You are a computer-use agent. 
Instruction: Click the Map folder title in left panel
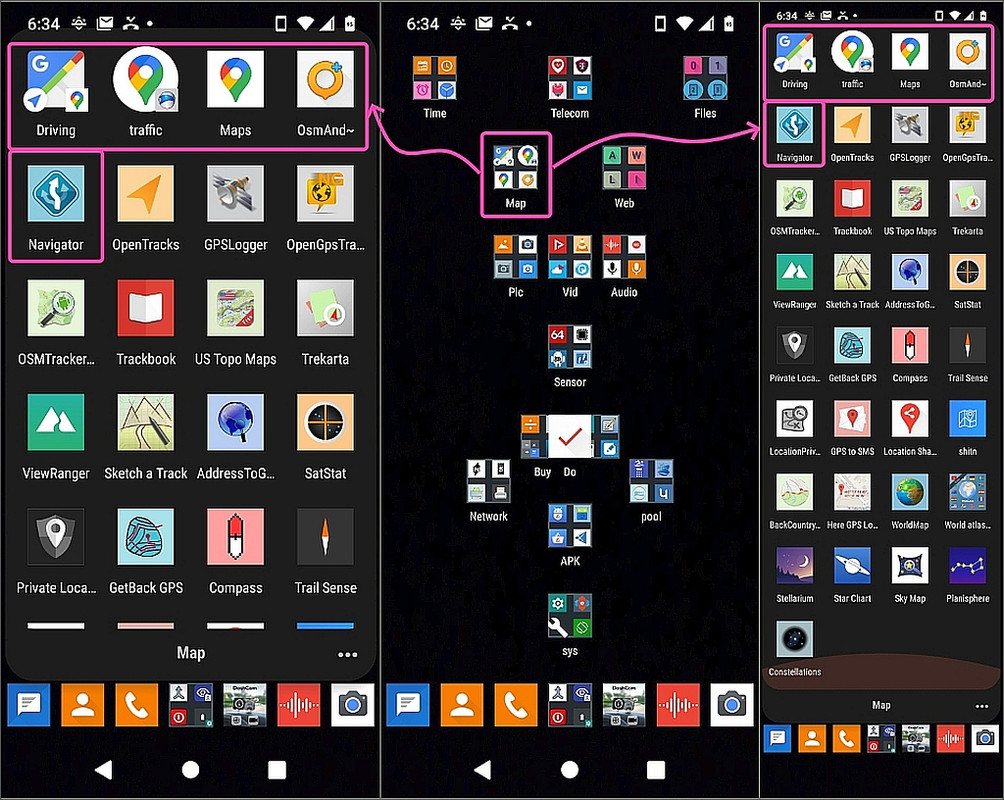click(x=191, y=653)
